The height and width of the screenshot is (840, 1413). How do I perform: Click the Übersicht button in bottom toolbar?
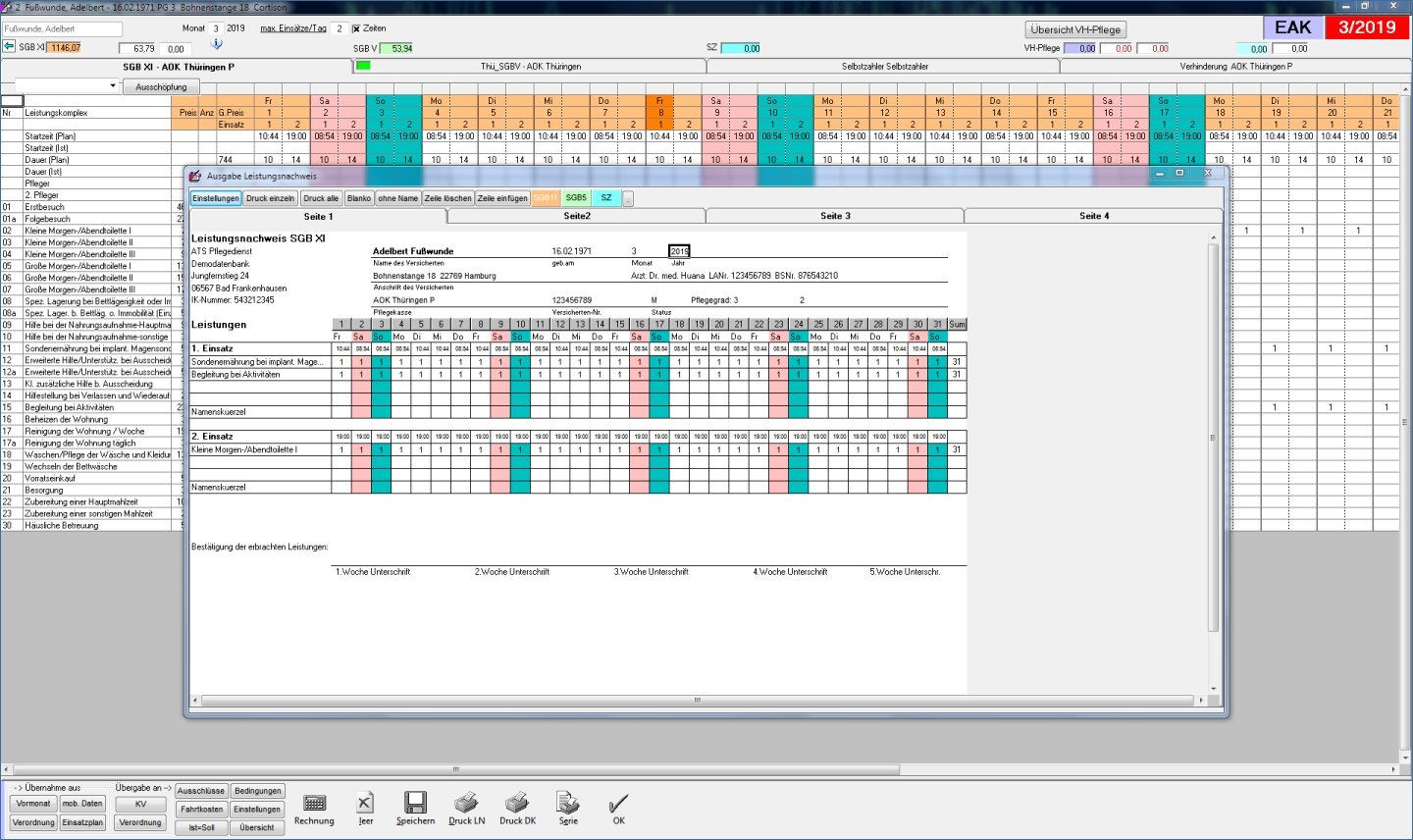click(x=258, y=827)
